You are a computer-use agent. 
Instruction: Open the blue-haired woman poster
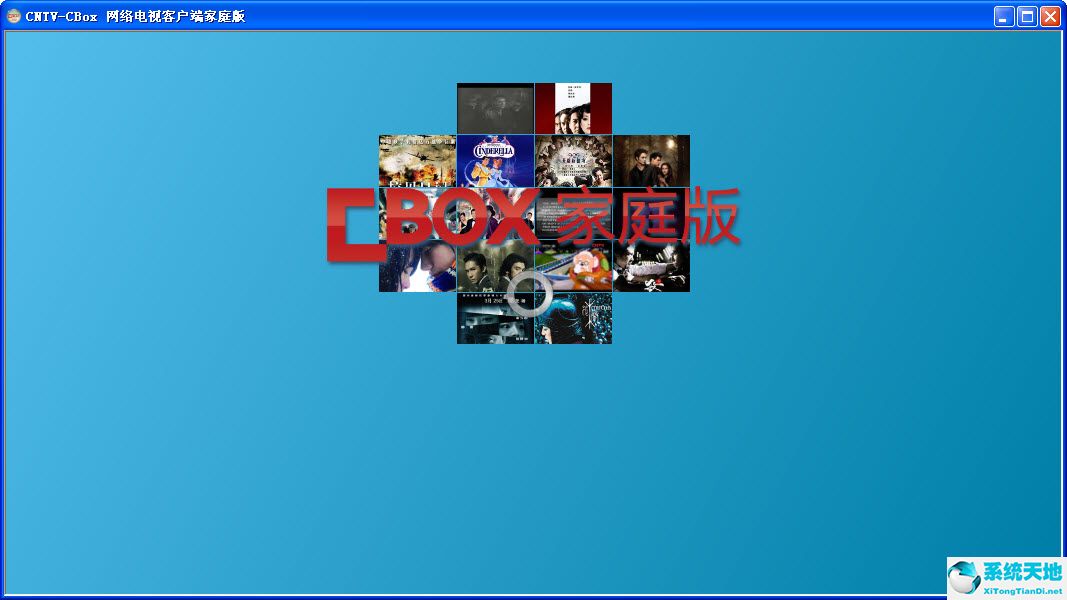pos(575,320)
